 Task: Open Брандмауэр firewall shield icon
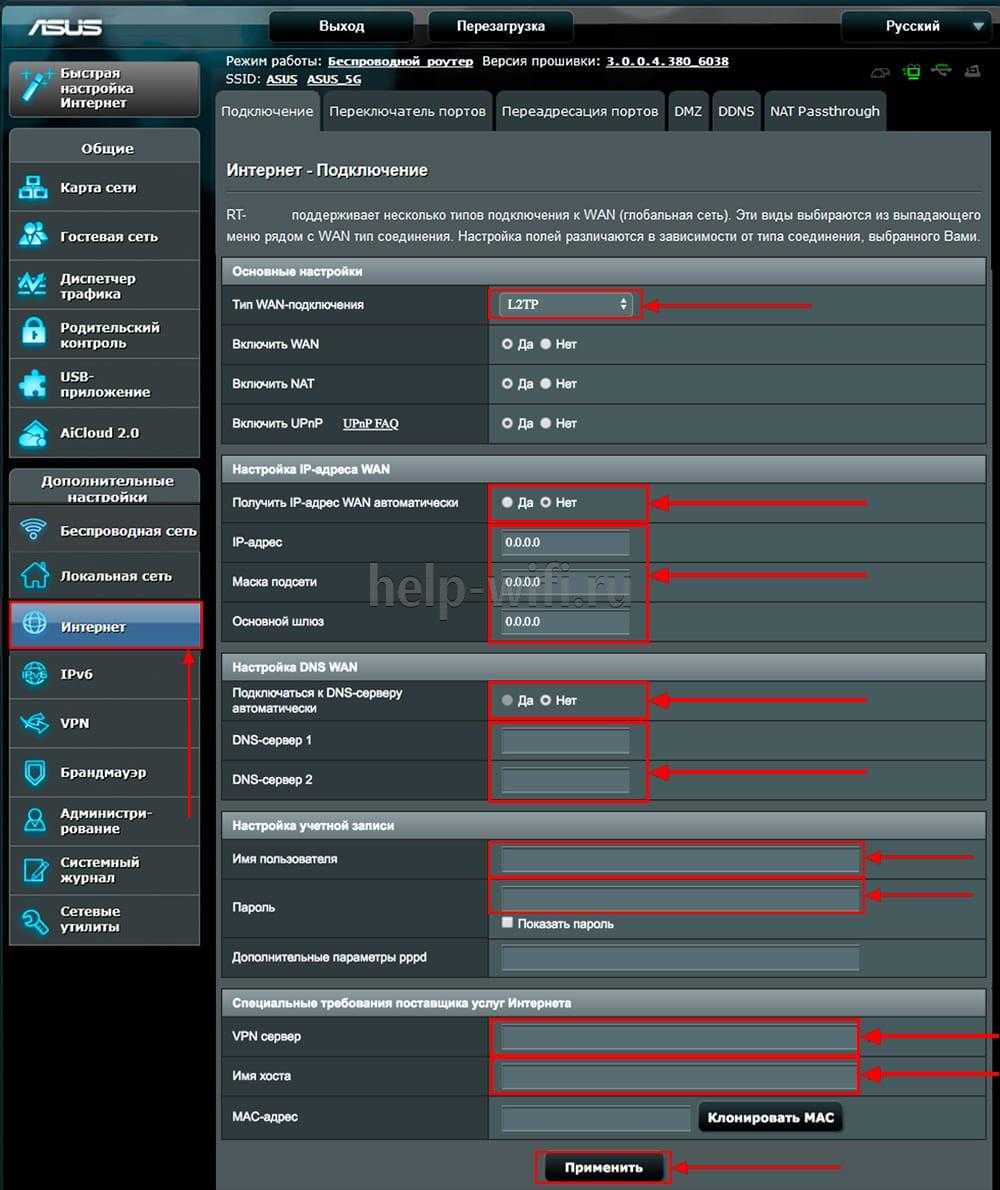point(34,773)
